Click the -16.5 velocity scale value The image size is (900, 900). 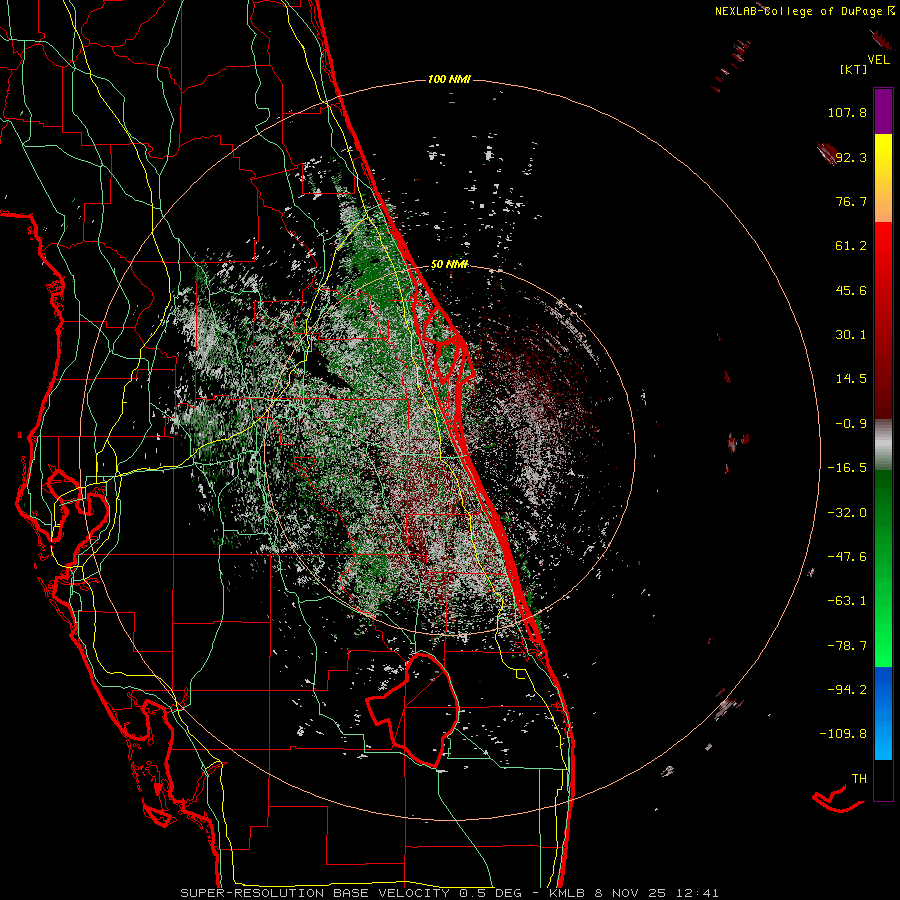847,468
